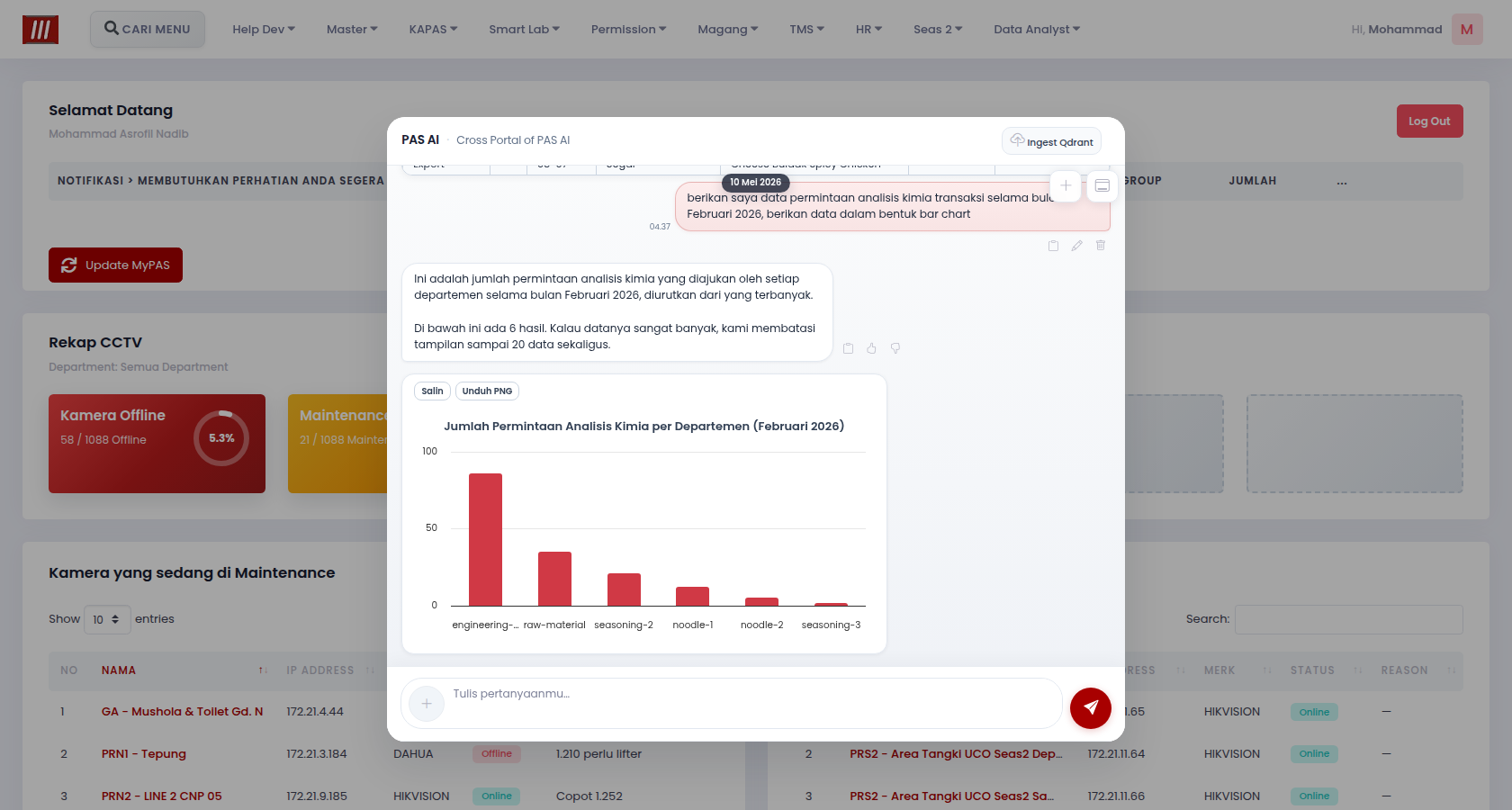Click the Kamera Offline red card
The height and width of the screenshot is (810, 1512).
click(x=157, y=444)
